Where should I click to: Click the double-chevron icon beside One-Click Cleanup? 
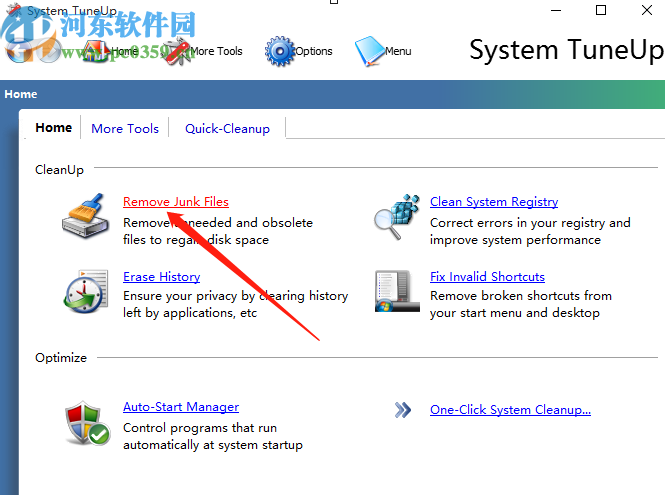click(x=402, y=410)
